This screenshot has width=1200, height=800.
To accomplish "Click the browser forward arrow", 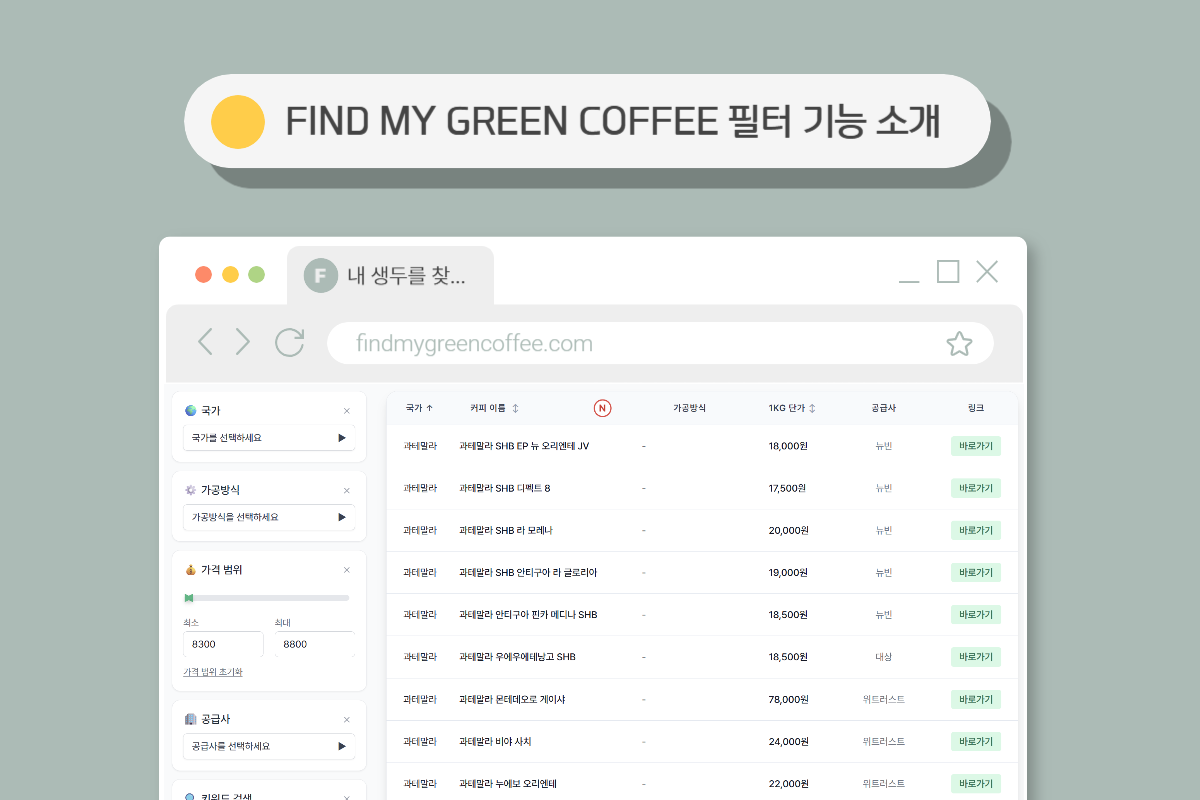I will coord(243,342).
